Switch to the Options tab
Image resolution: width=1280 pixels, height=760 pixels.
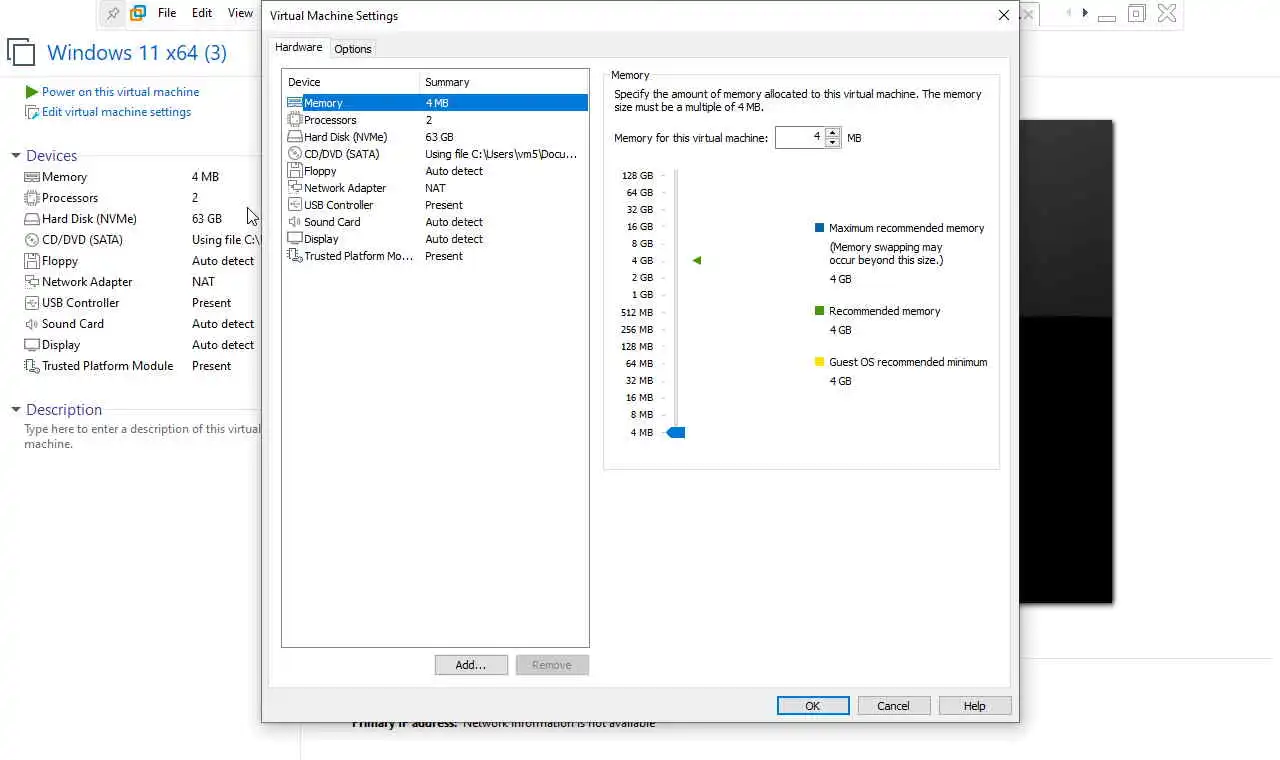[353, 49]
